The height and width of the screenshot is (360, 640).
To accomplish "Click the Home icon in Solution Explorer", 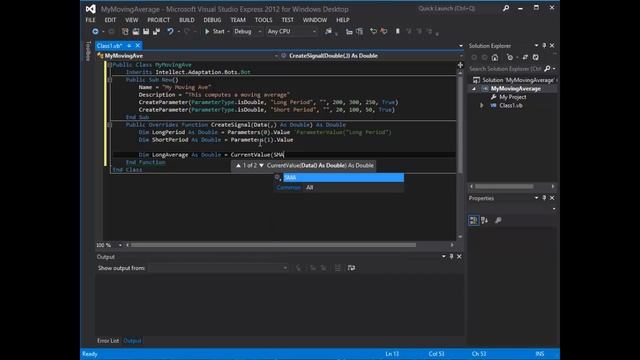I will click(495, 58).
